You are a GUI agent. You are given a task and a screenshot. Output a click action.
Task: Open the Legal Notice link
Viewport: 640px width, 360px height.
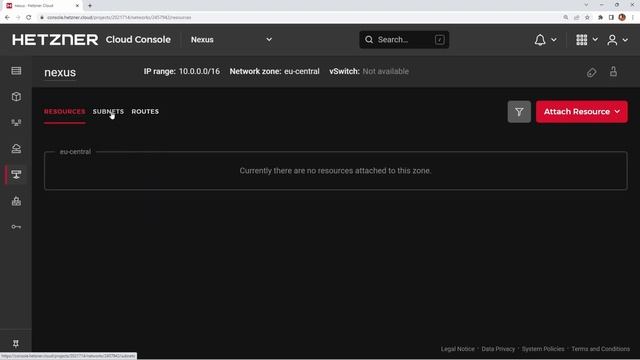point(458,349)
